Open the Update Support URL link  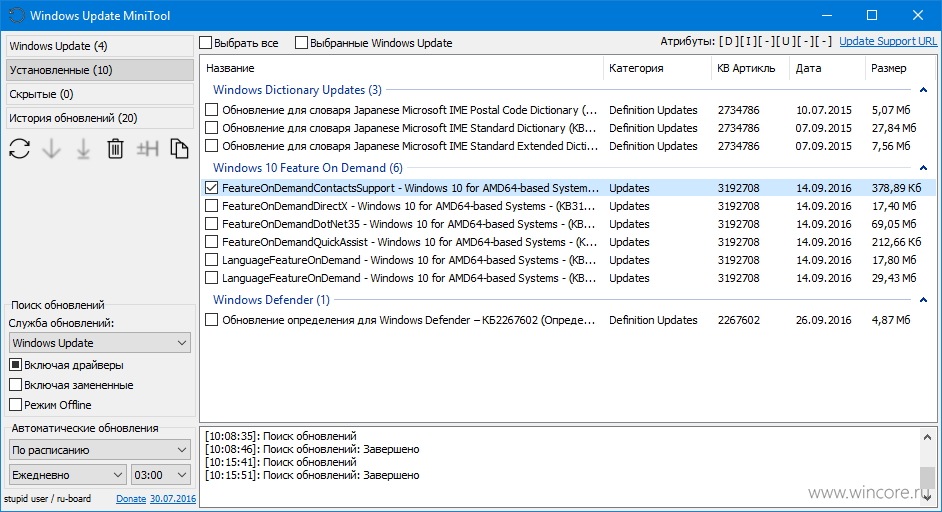[888, 41]
